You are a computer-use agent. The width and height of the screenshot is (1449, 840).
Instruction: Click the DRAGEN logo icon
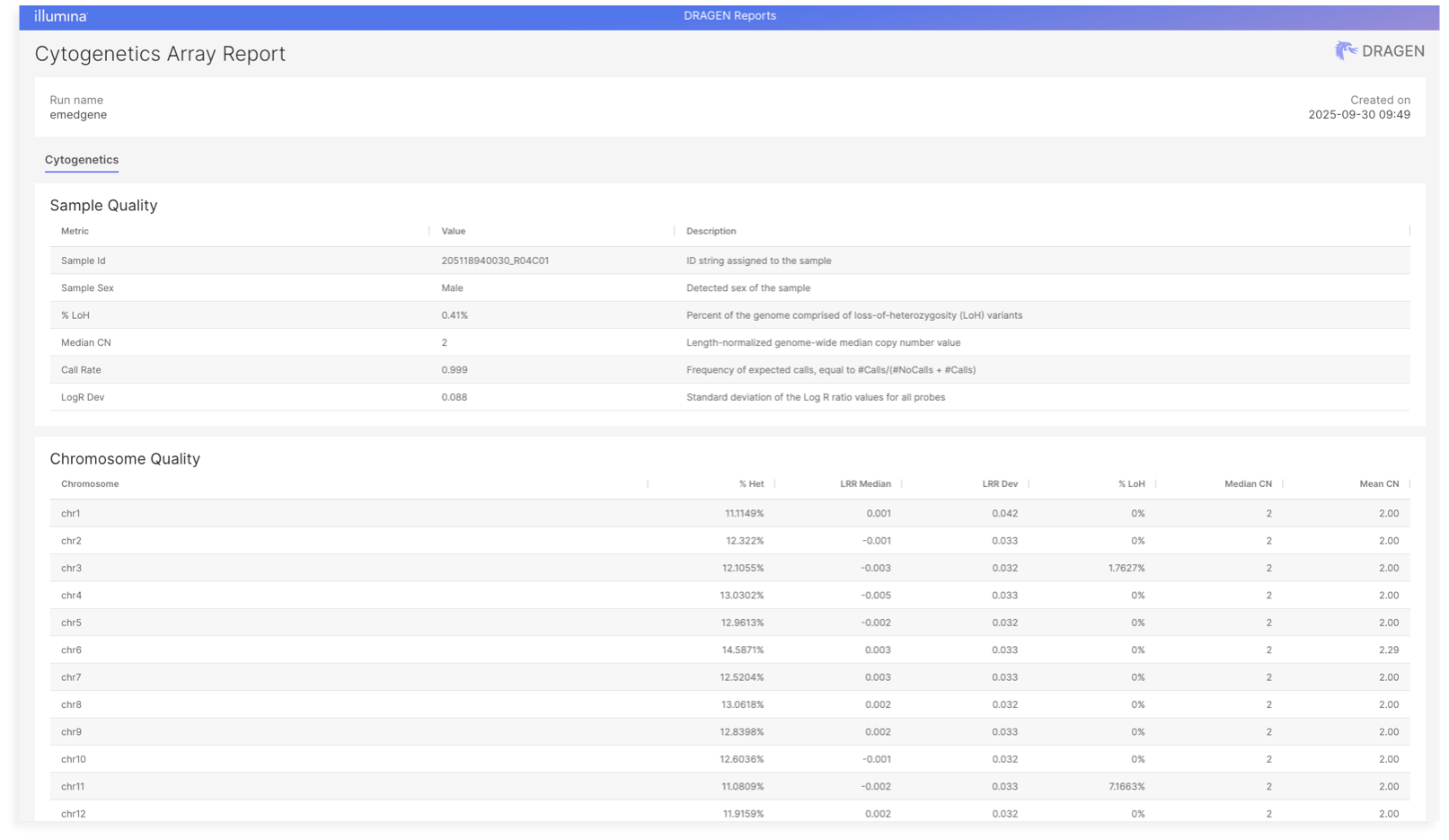point(1345,51)
